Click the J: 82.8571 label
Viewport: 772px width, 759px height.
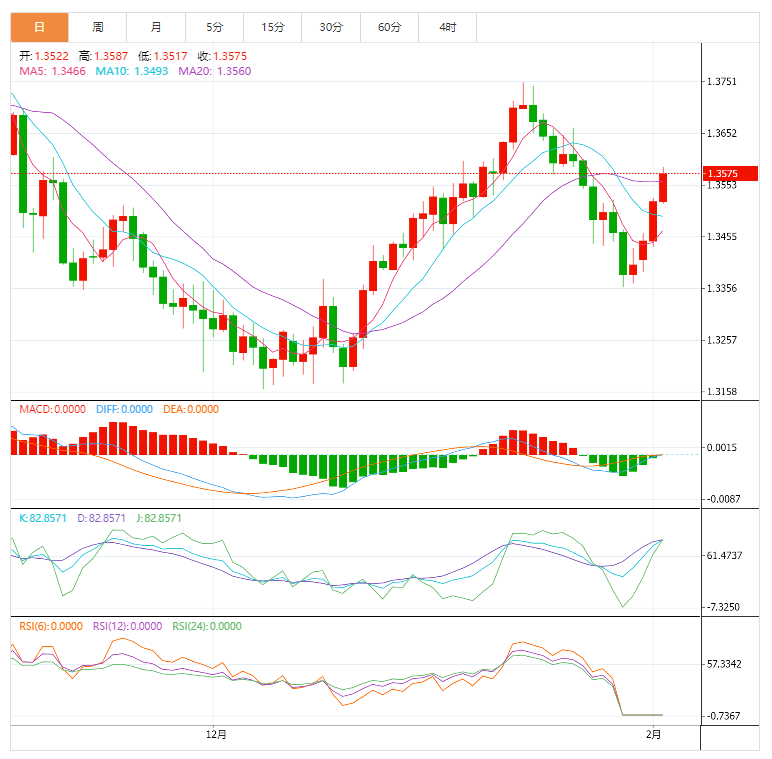point(159,518)
